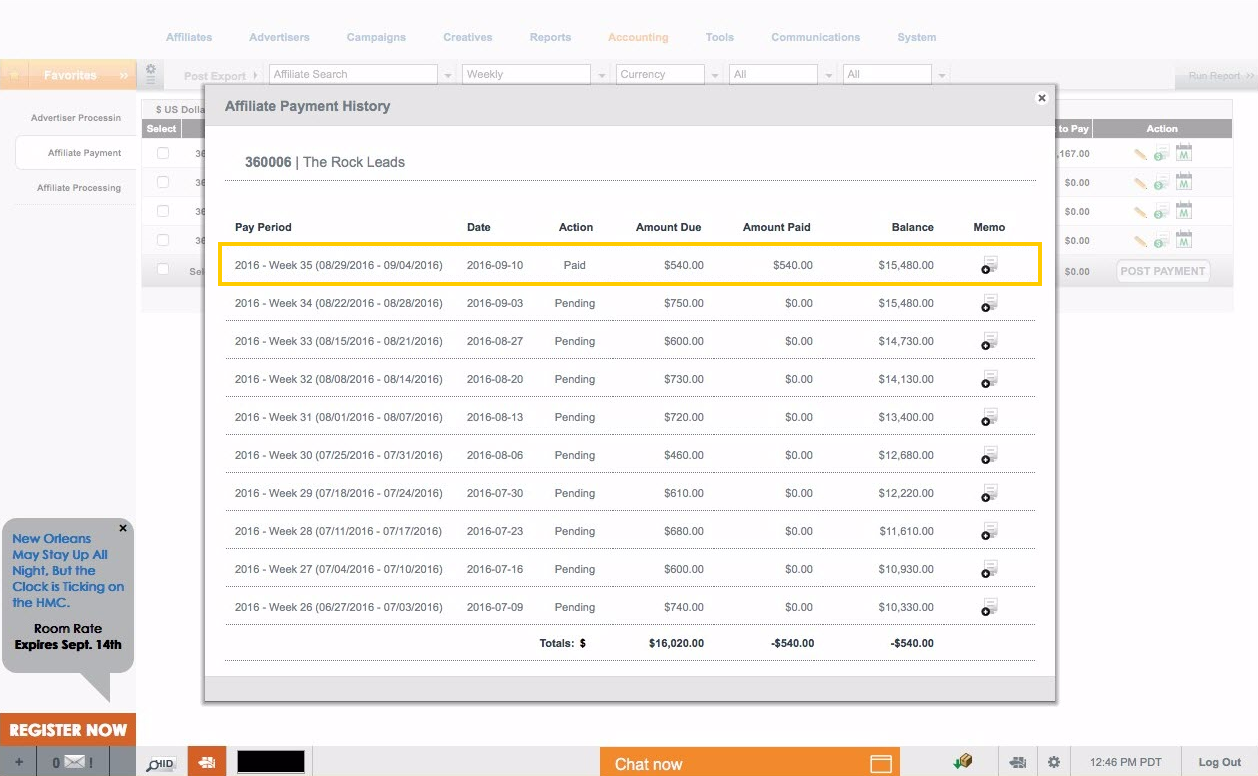Click the popup window icon on the Chat bar
Screen dimensions: 1258x776
point(881,762)
